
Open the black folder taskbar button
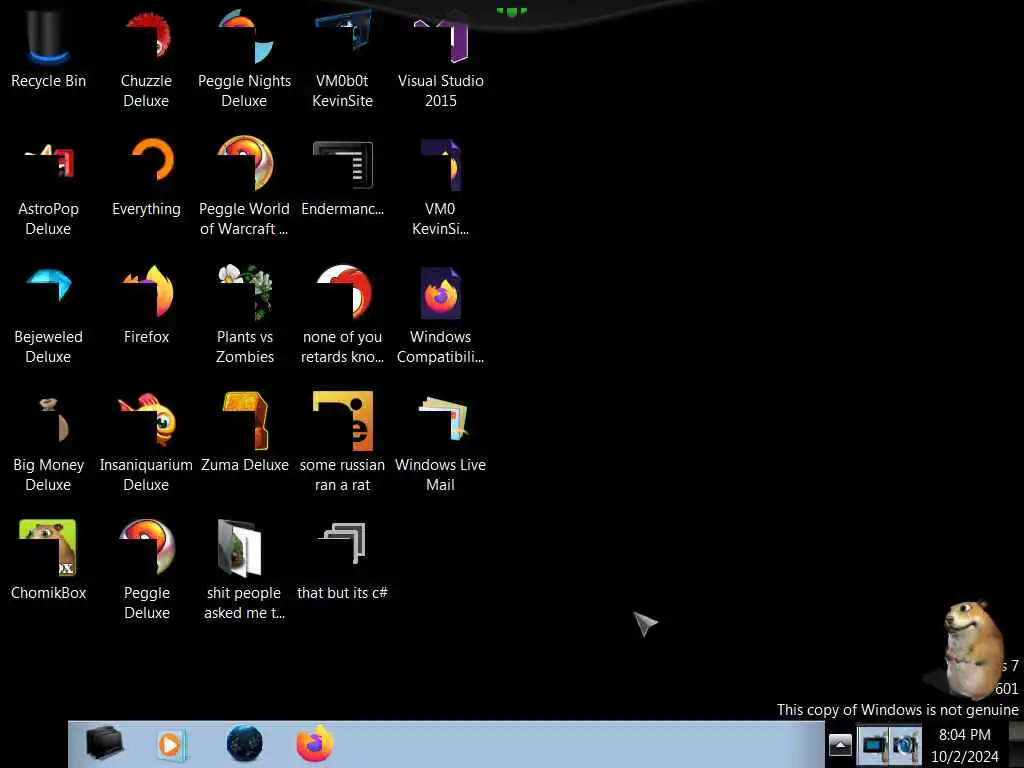[x=104, y=743]
